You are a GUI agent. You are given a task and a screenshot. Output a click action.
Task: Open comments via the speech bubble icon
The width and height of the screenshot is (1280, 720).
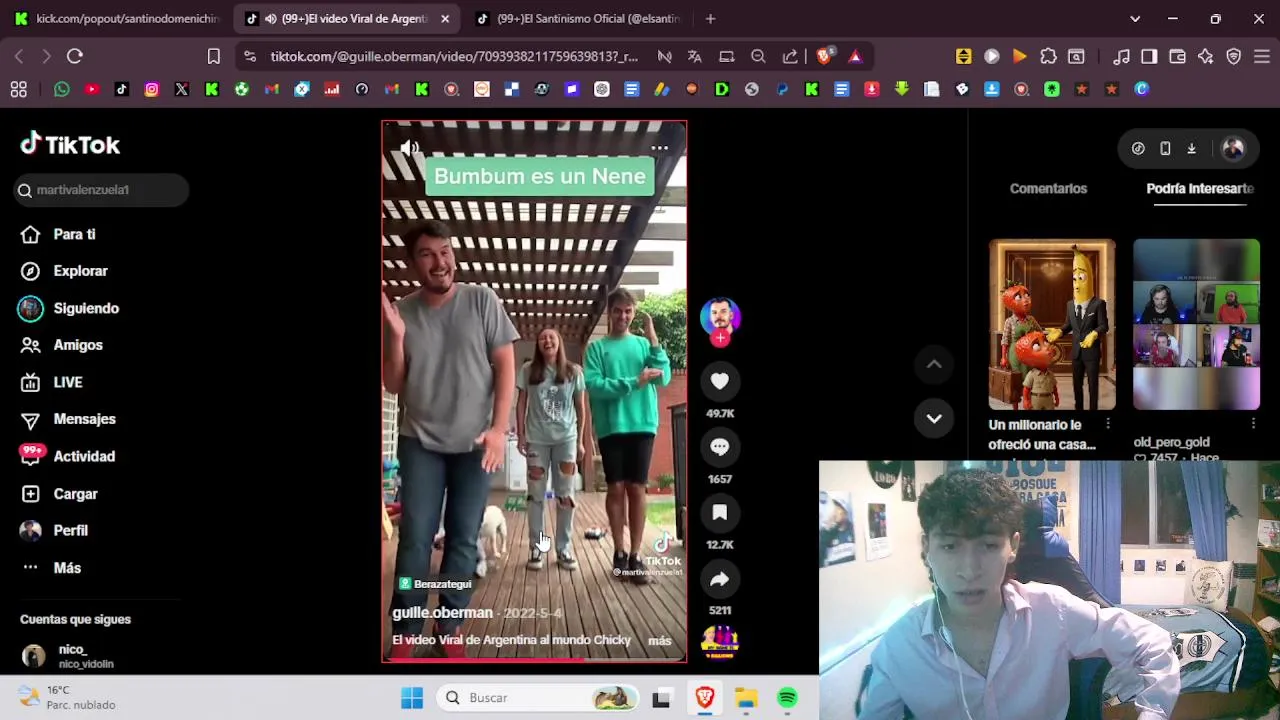(x=720, y=447)
